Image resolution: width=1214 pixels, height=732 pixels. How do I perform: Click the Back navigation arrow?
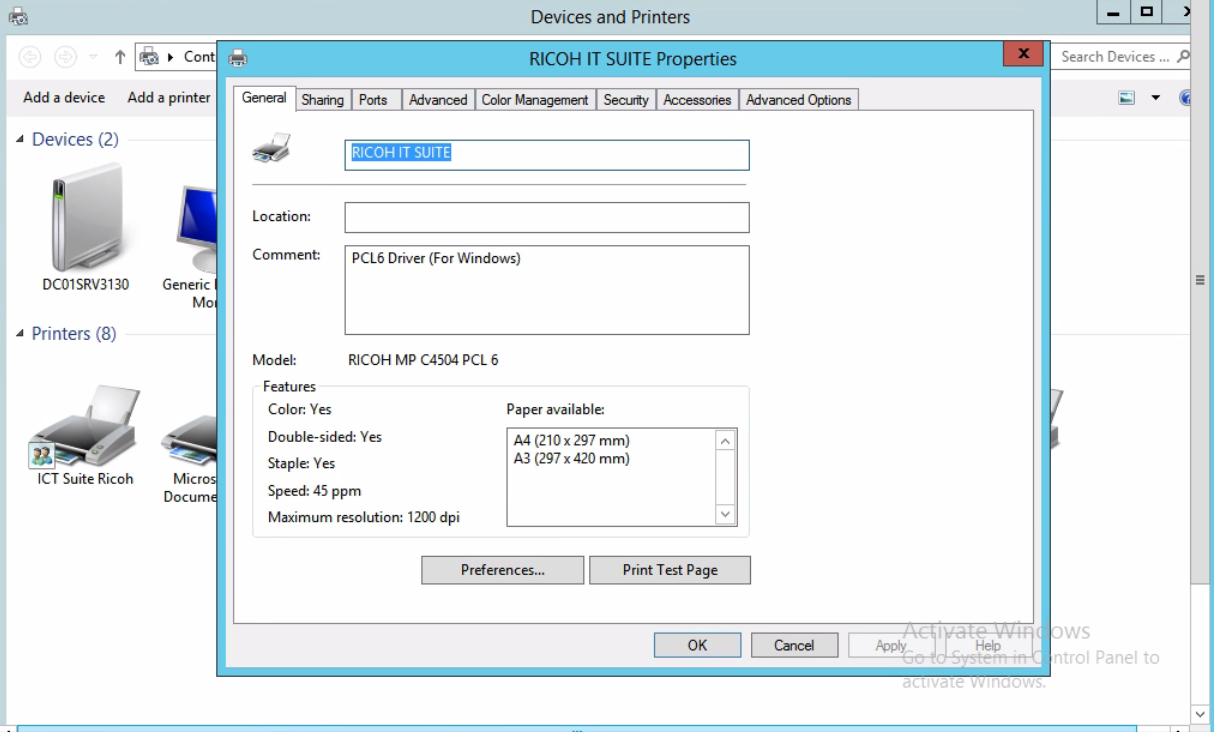pyautogui.click(x=29, y=57)
